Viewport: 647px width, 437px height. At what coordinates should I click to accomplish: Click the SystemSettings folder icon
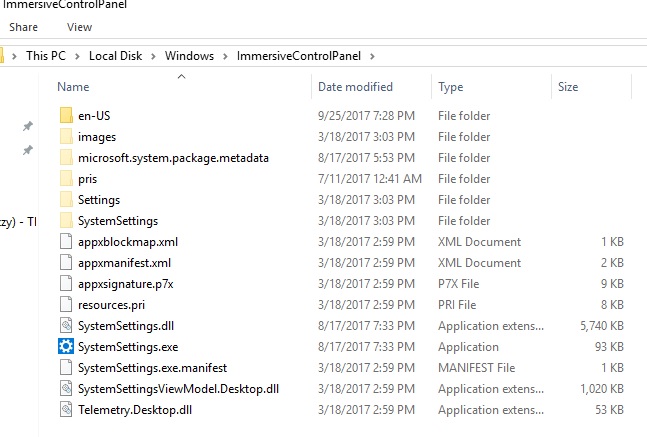click(x=66, y=221)
